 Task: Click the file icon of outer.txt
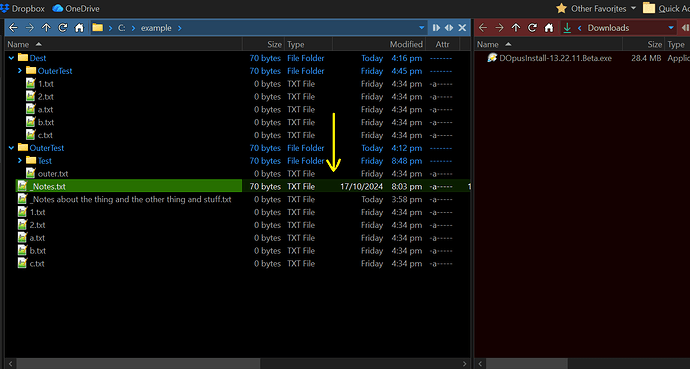pos(30,173)
